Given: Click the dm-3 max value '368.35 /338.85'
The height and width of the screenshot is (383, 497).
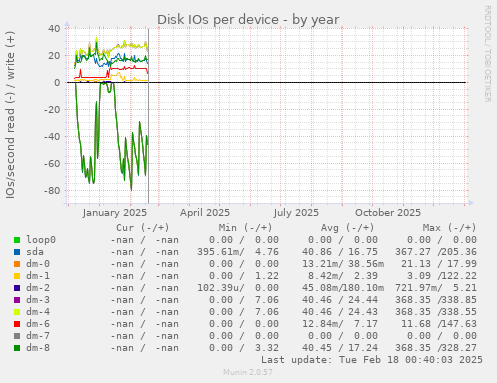Looking at the screenshot, I should (436, 300).
